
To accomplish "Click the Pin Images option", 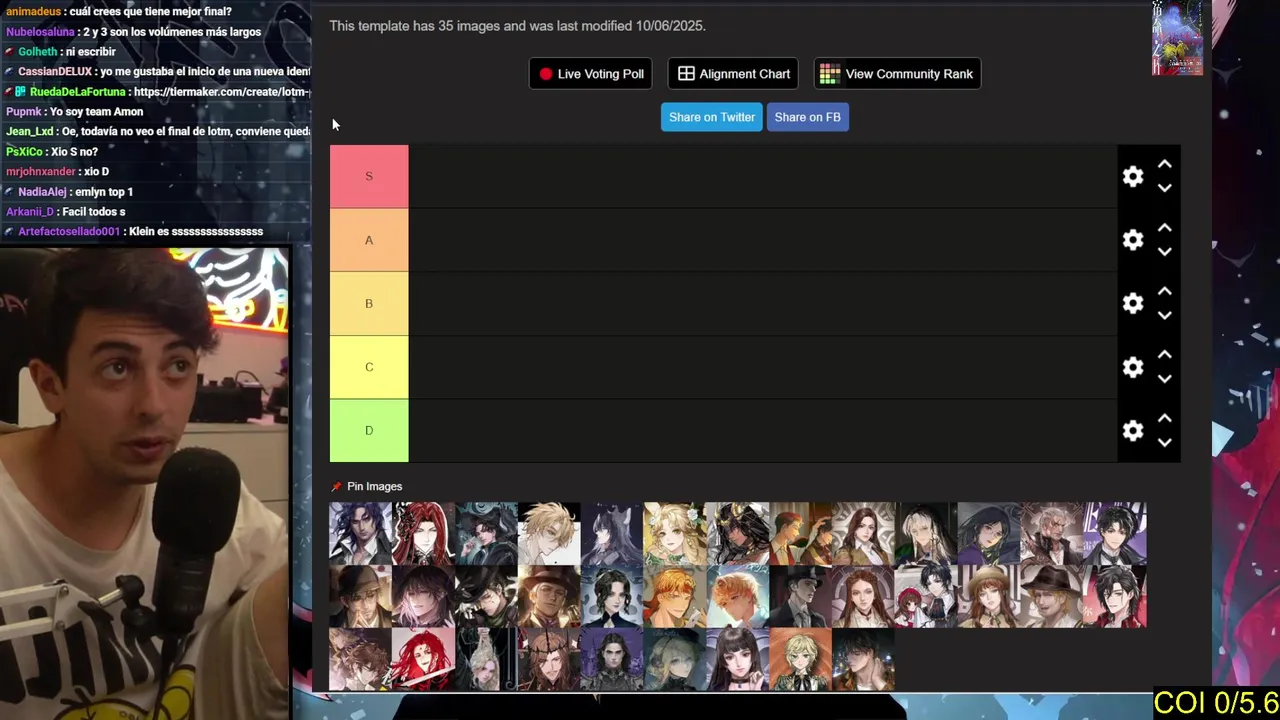I will pos(374,486).
